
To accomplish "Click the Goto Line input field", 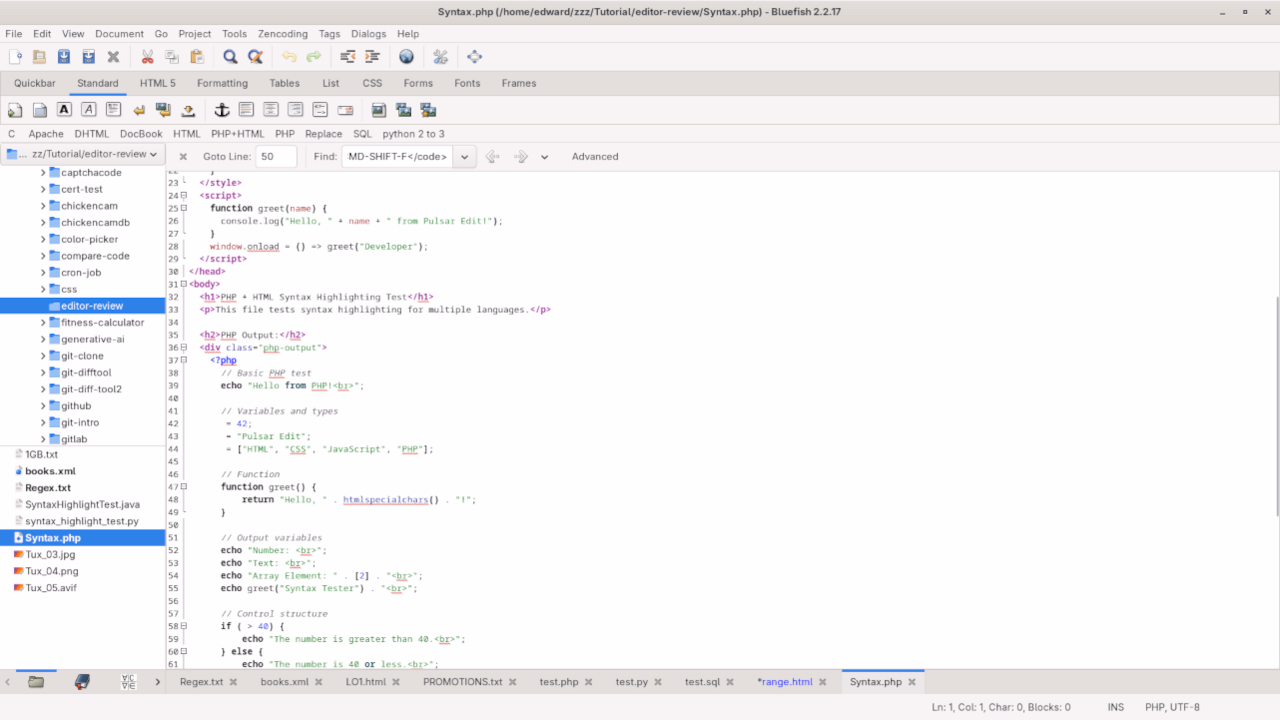I will pos(276,157).
